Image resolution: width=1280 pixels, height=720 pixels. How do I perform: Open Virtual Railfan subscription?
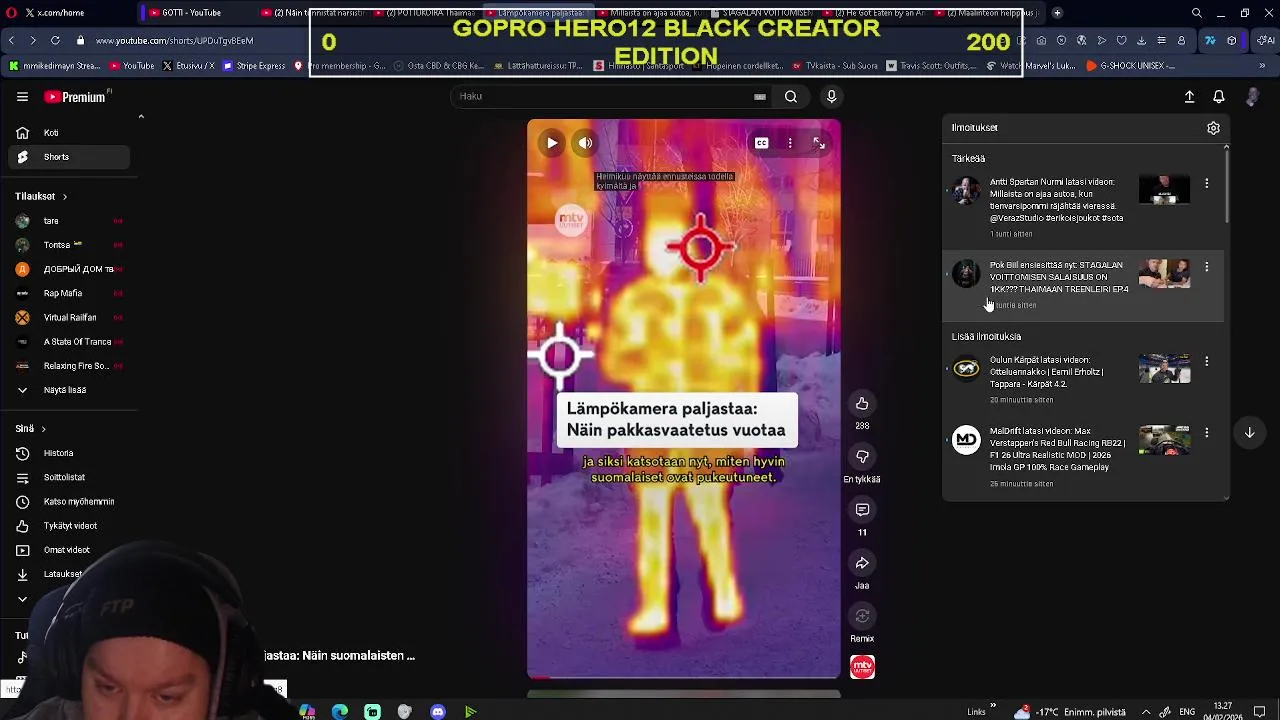click(x=68, y=317)
